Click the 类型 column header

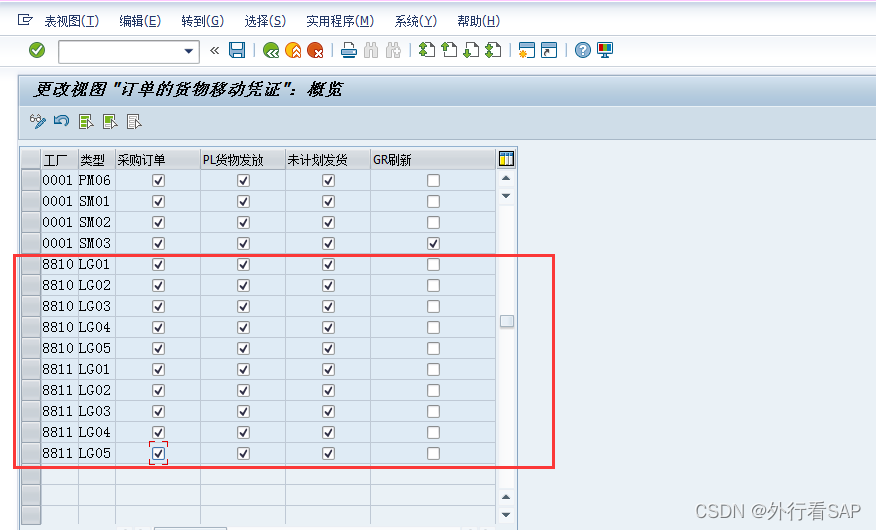click(96, 160)
